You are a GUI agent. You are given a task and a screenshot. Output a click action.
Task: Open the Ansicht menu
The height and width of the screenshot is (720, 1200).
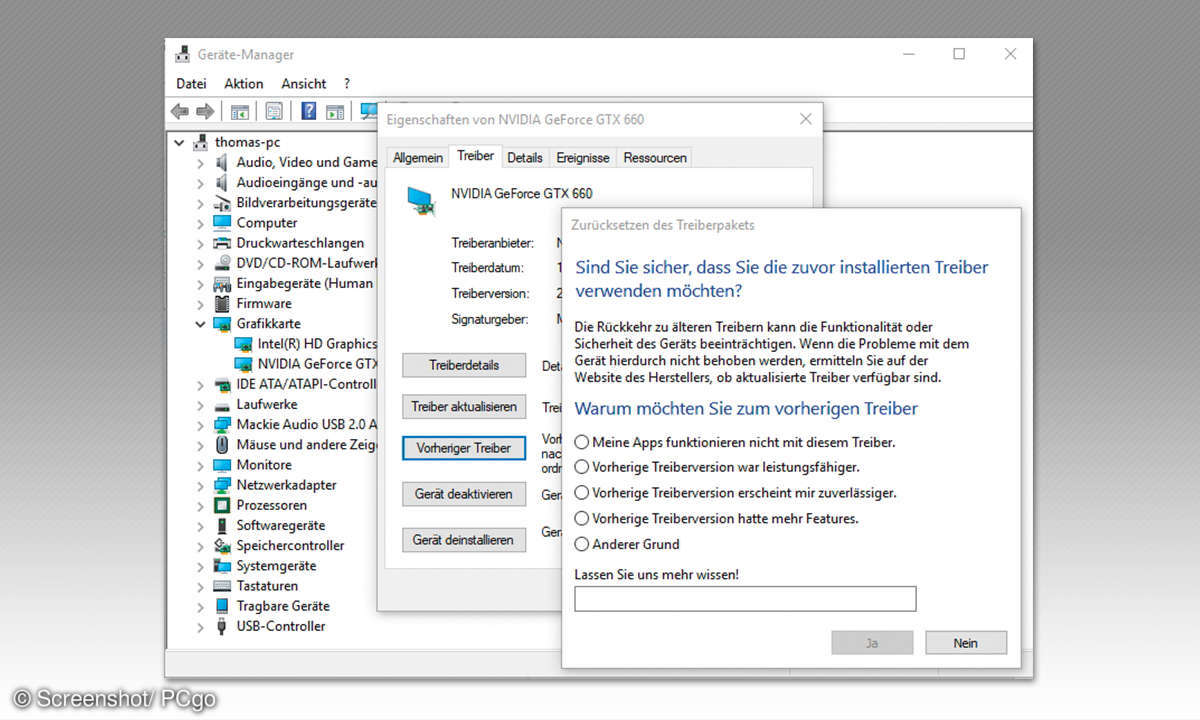coord(304,84)
